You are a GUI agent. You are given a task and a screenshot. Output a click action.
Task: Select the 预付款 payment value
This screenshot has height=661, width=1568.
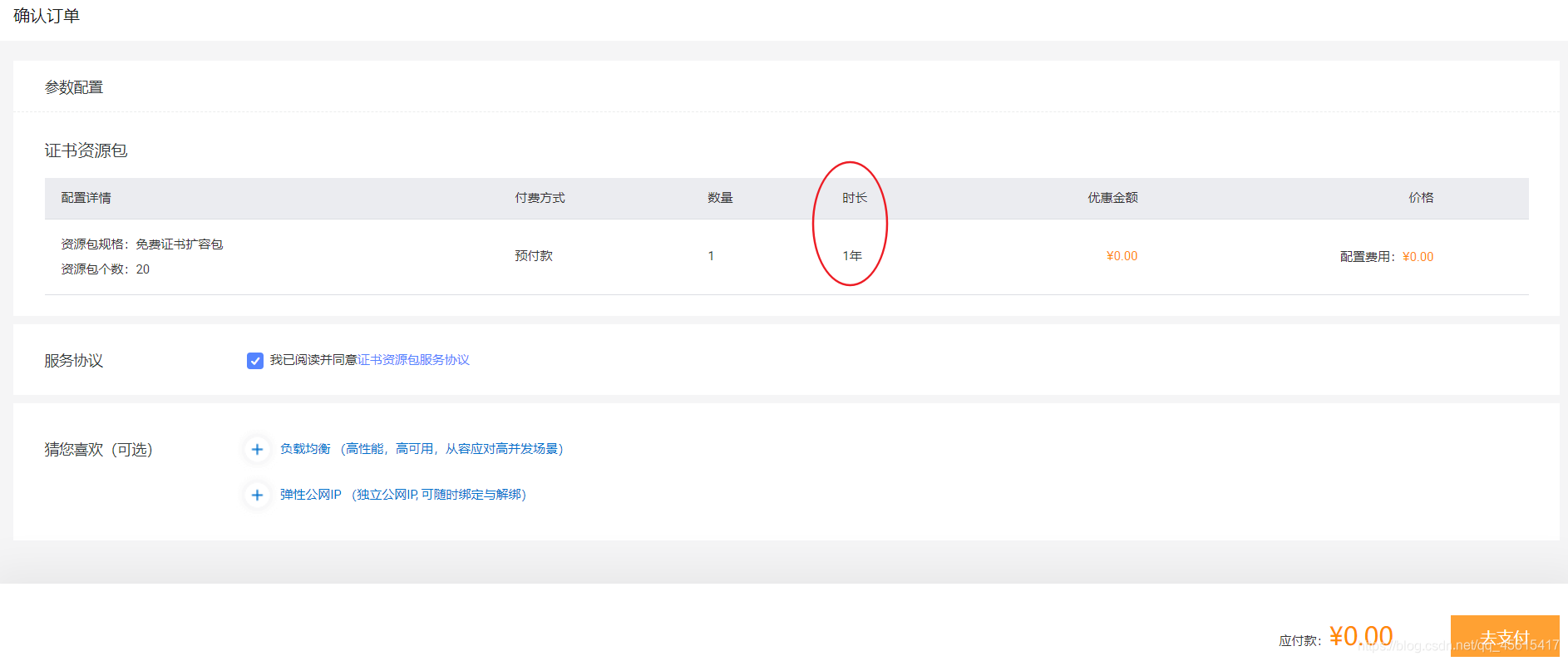[534, 256]
